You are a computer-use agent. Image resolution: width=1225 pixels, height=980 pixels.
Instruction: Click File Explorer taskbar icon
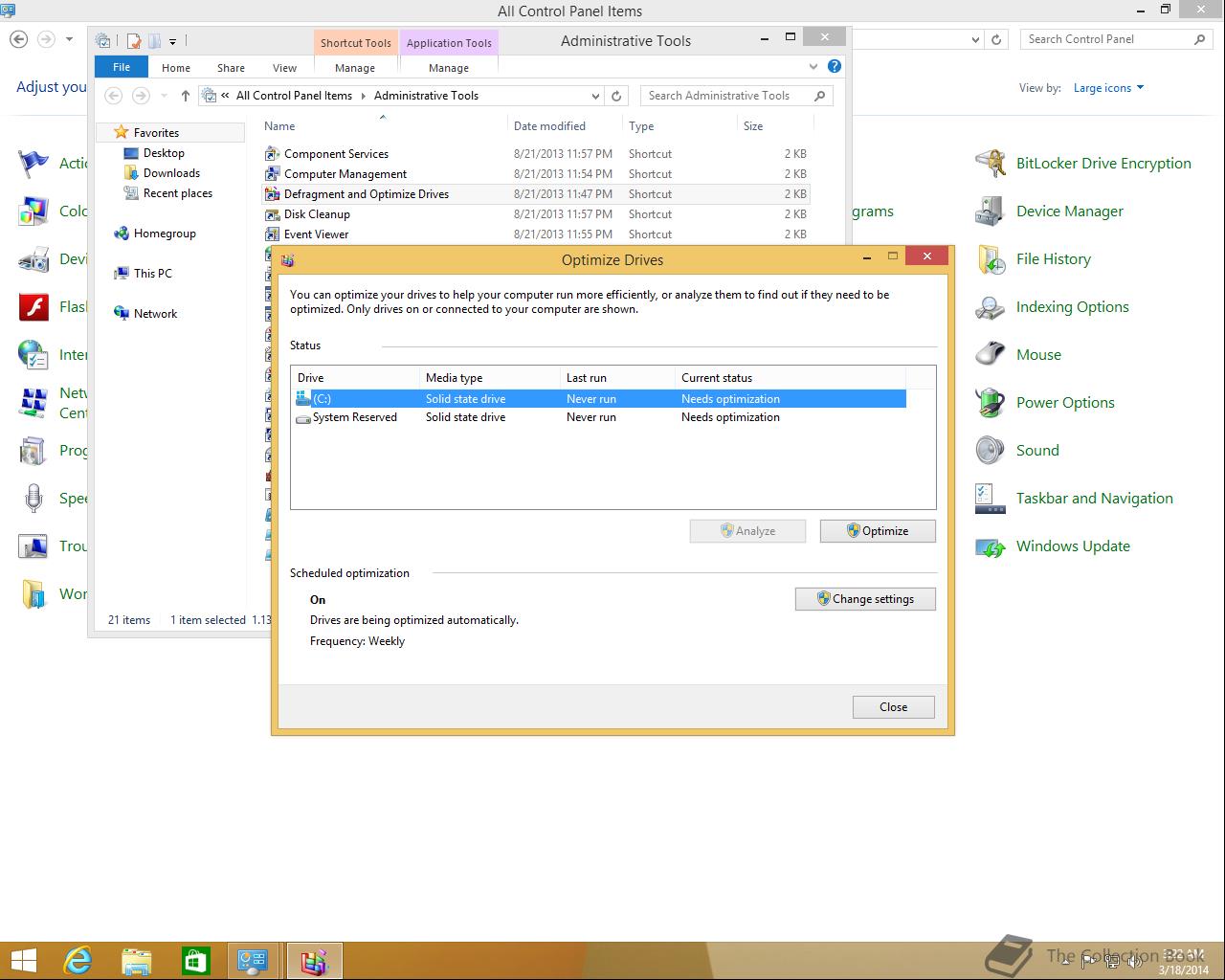(x=137, y=961)
